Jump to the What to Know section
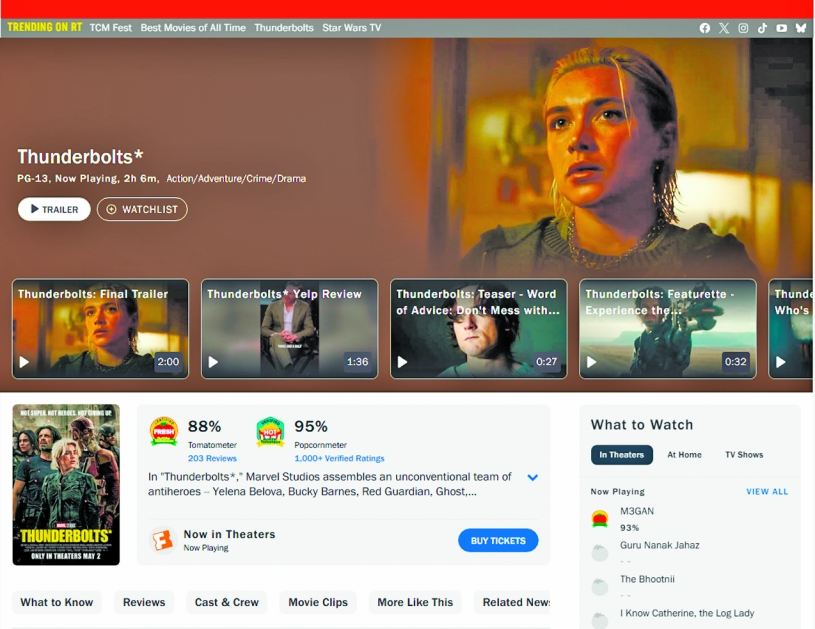 pyautogui.click(x=57, y=602)
